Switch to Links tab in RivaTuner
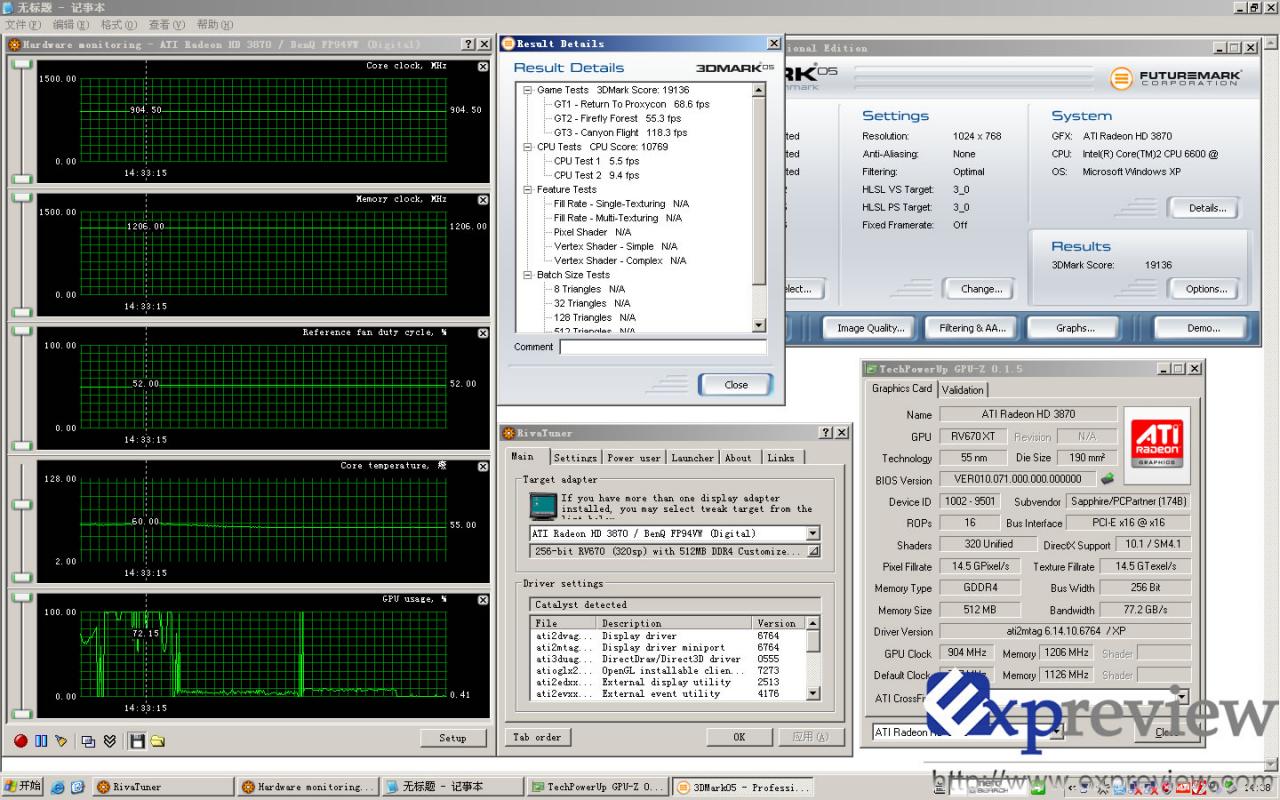The width and height of the screenshot is (1280, 800). (781, 458)
